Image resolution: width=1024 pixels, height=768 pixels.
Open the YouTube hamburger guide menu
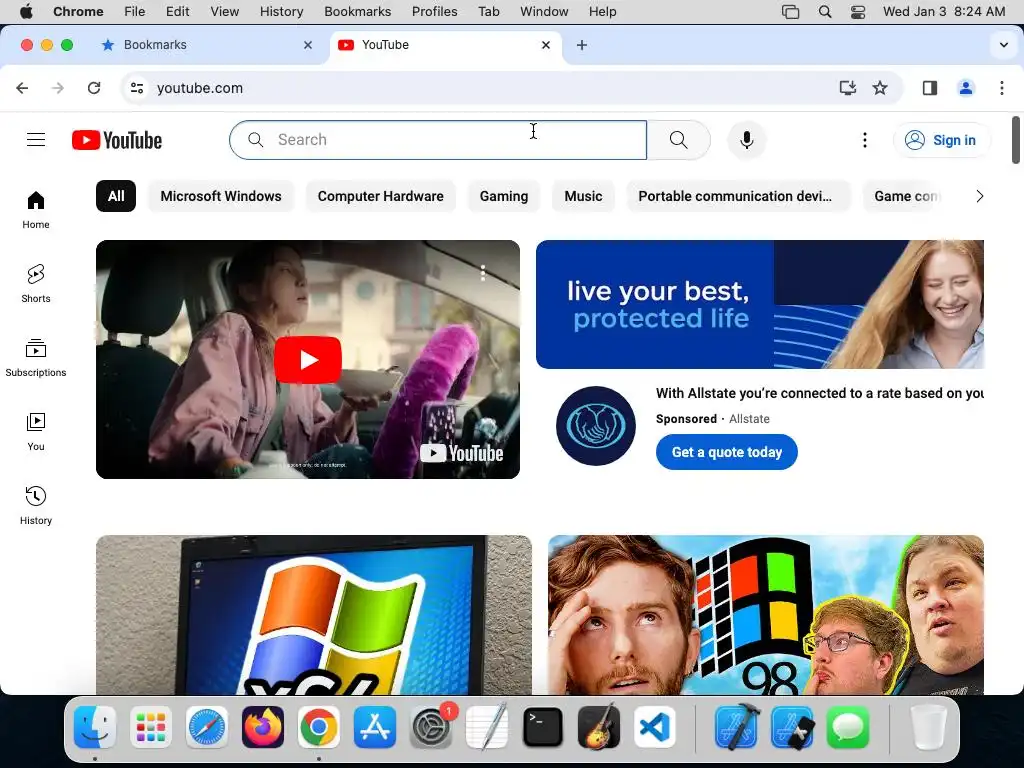click(36, 140)
